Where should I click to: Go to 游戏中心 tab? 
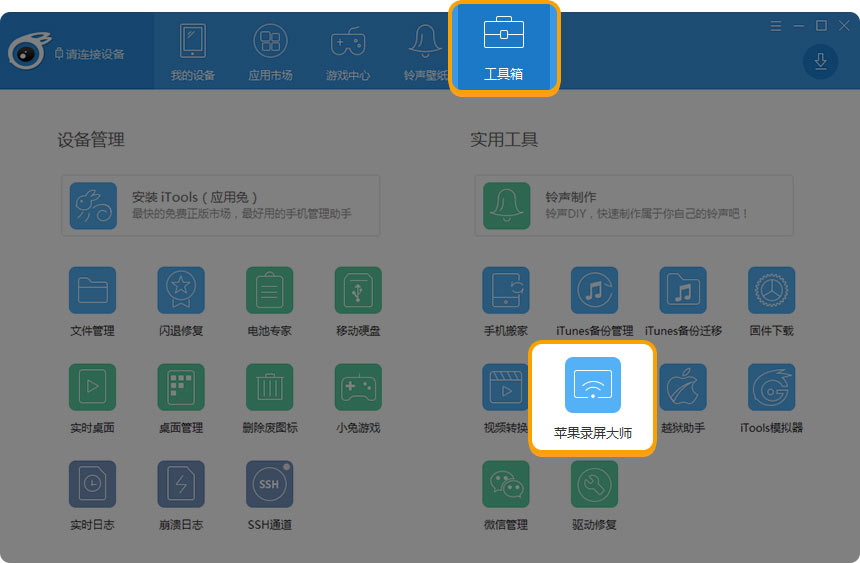click(x=347, y=50)
